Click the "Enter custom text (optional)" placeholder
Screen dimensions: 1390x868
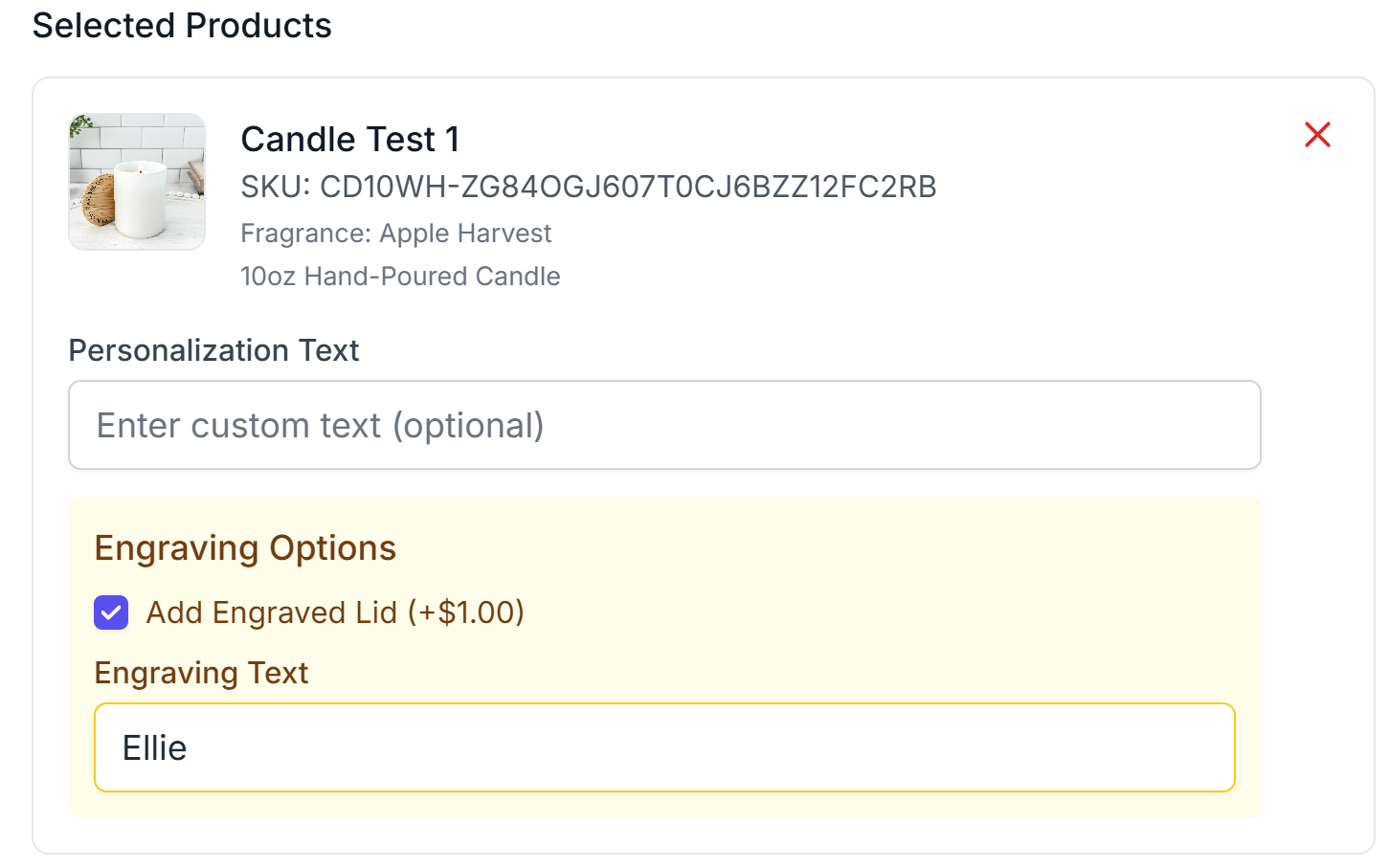320,426
